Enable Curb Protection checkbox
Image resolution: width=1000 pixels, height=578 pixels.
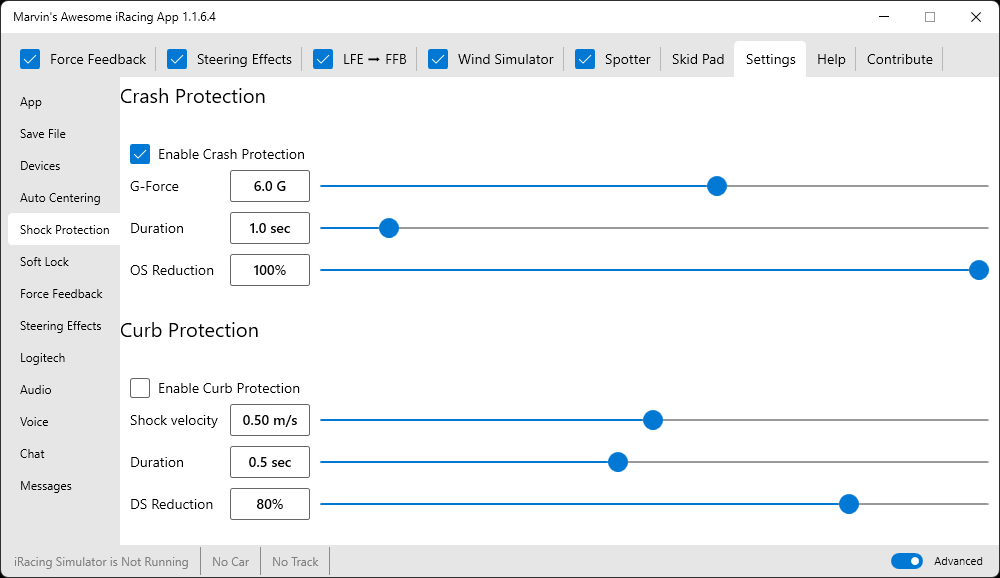point(140,388)
